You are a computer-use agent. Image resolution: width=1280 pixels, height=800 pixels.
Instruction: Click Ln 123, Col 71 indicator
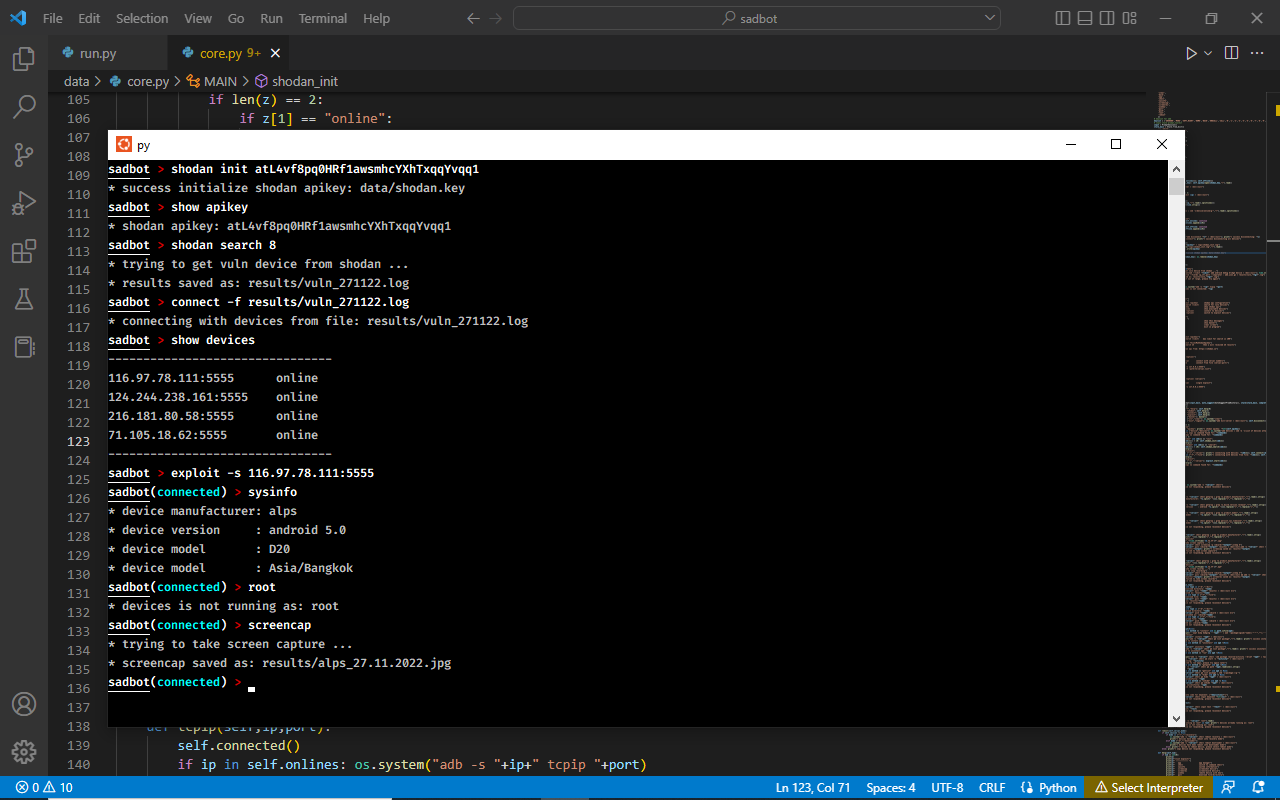tap(813, 788)
